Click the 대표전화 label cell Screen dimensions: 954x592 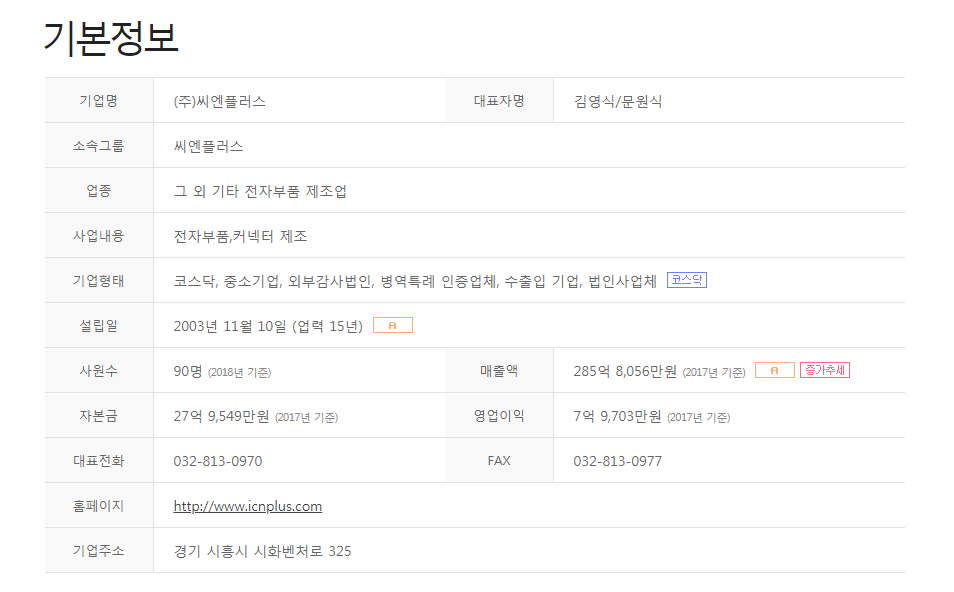99,461
